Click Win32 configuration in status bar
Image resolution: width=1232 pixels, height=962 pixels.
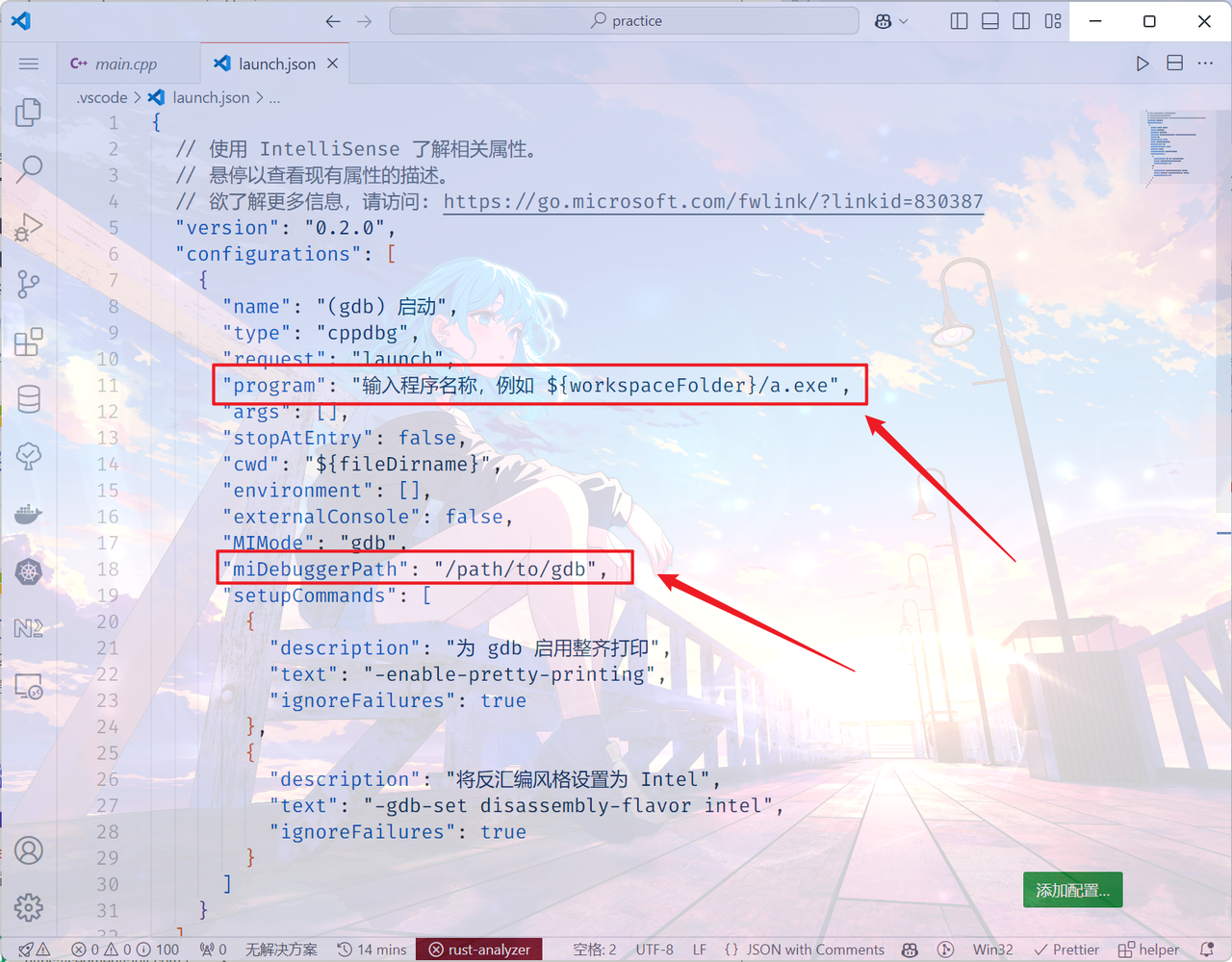coord(992,949)
